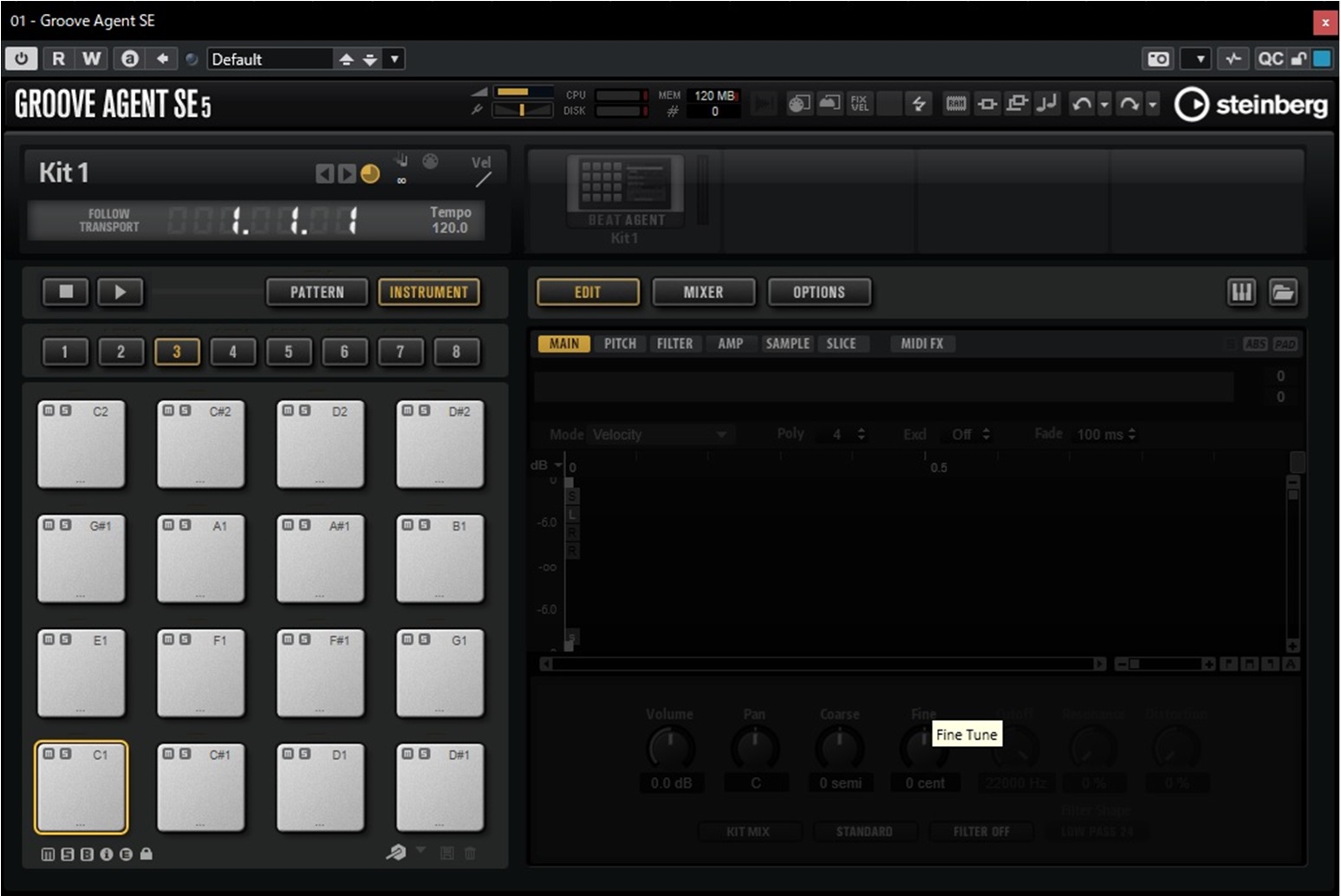
Task: Open the Mode Velocity dropdown
Action: click(x=660, y=434)
